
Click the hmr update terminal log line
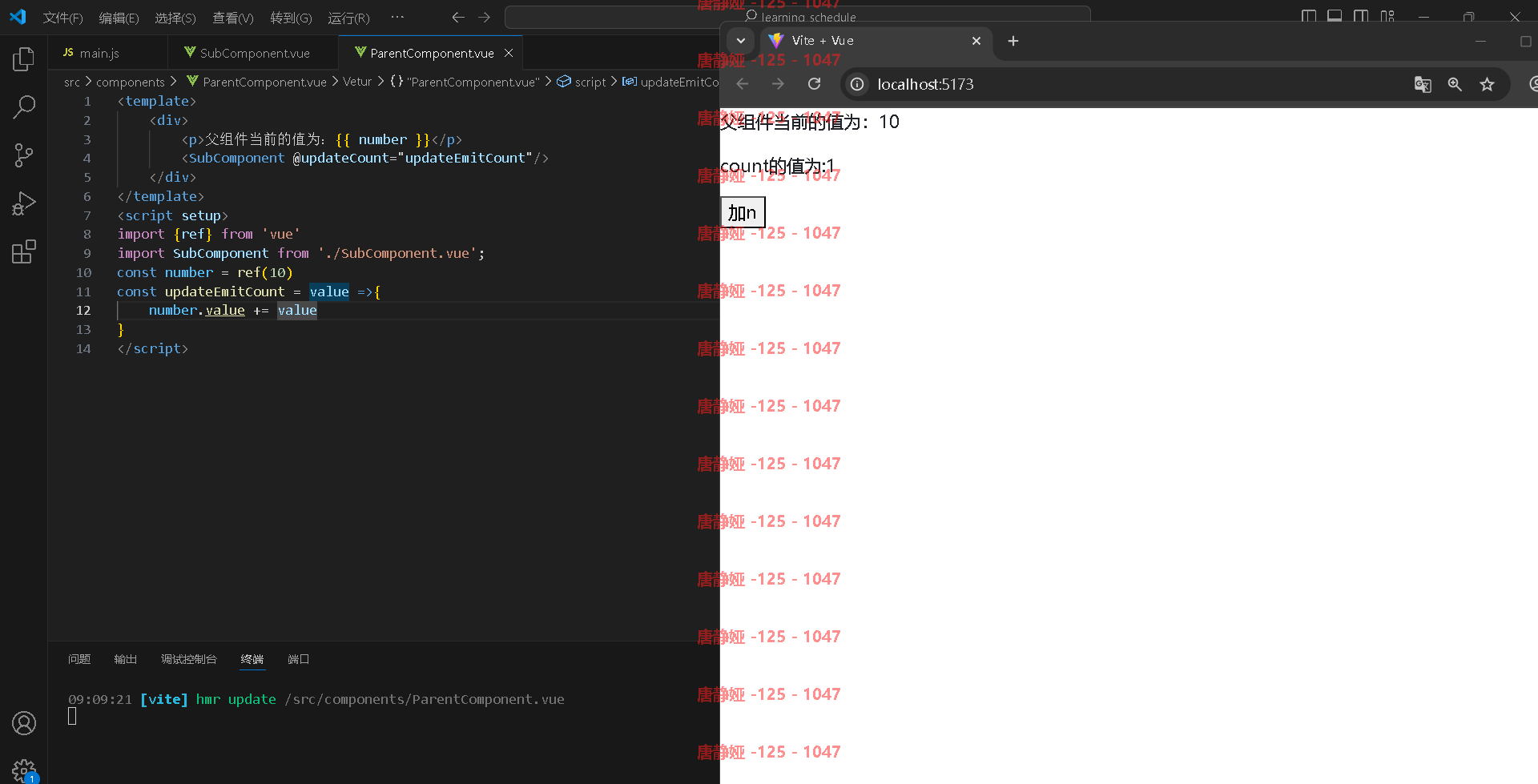316,699
